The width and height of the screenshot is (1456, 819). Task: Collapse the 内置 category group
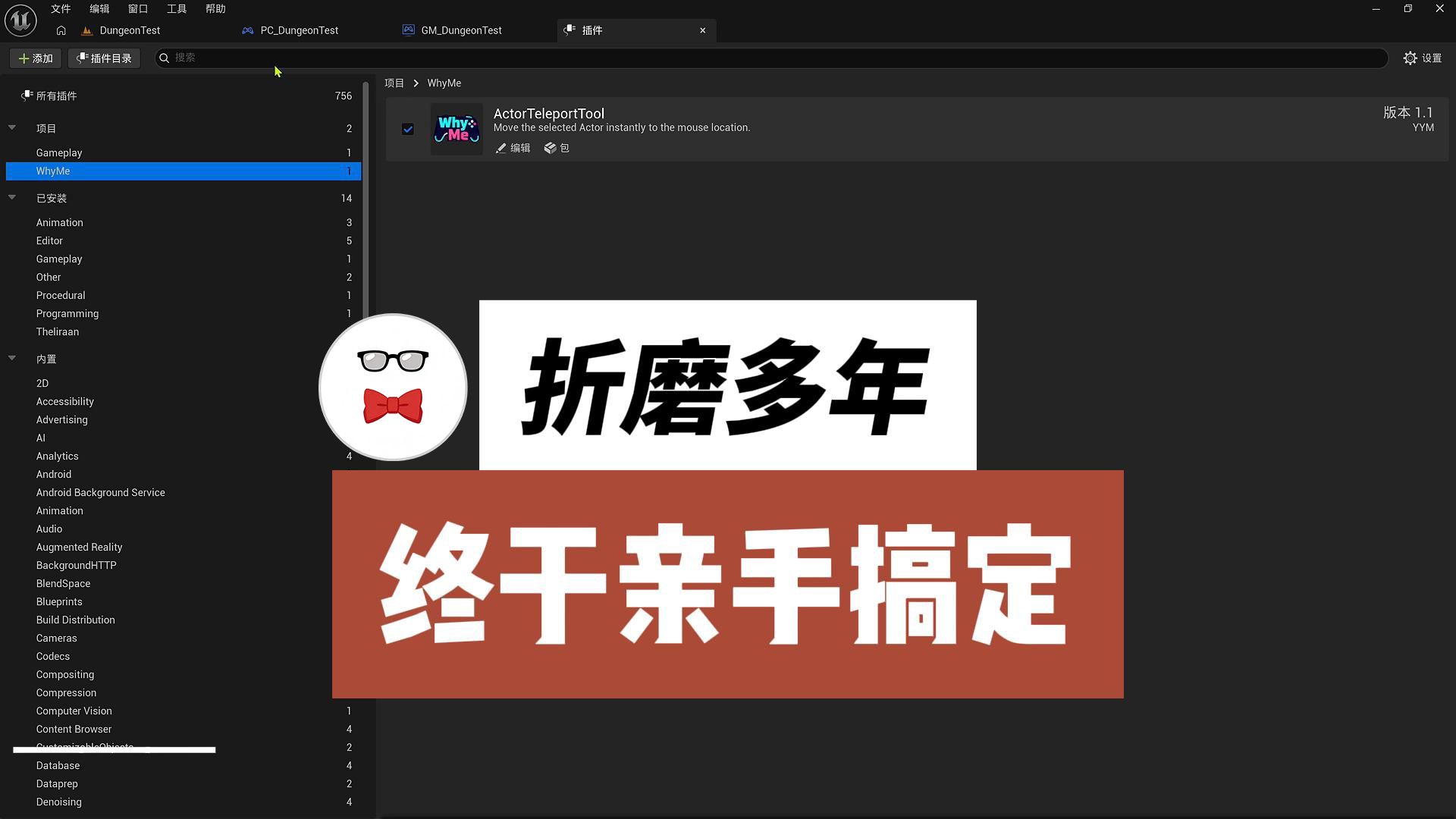click(x=12, y=359)
